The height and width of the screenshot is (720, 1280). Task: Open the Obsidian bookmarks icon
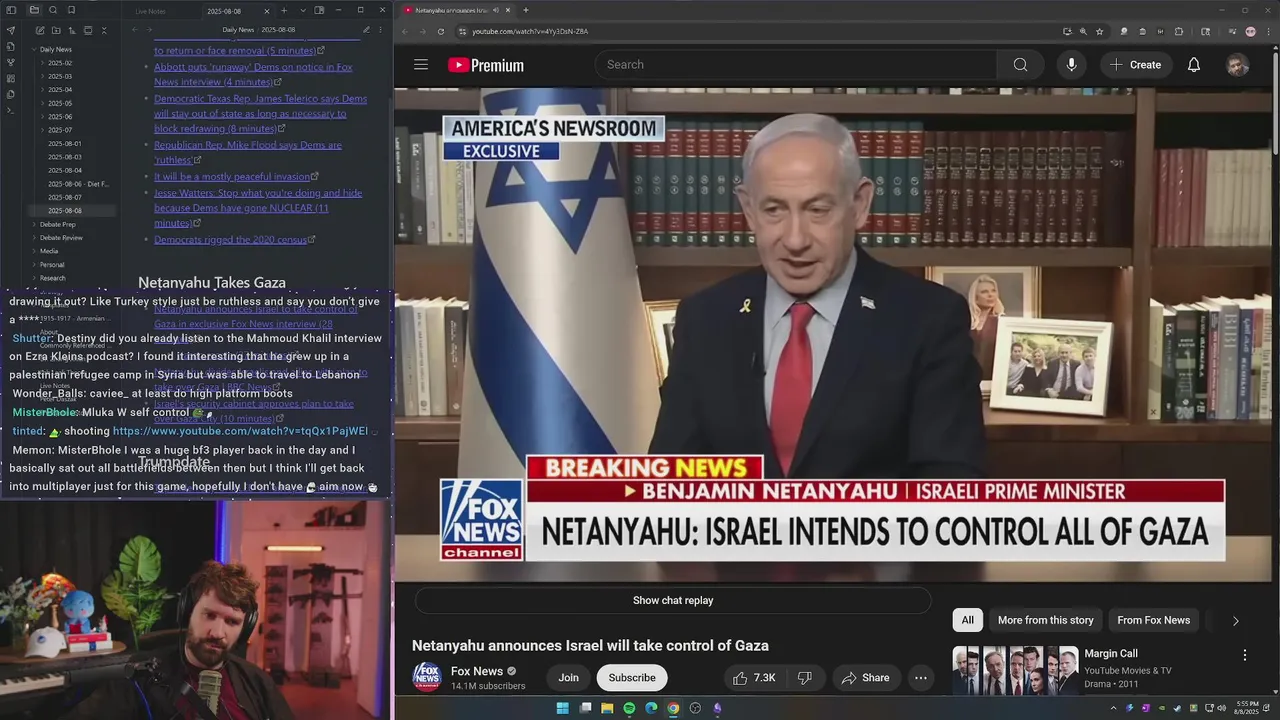click(71, 10)
